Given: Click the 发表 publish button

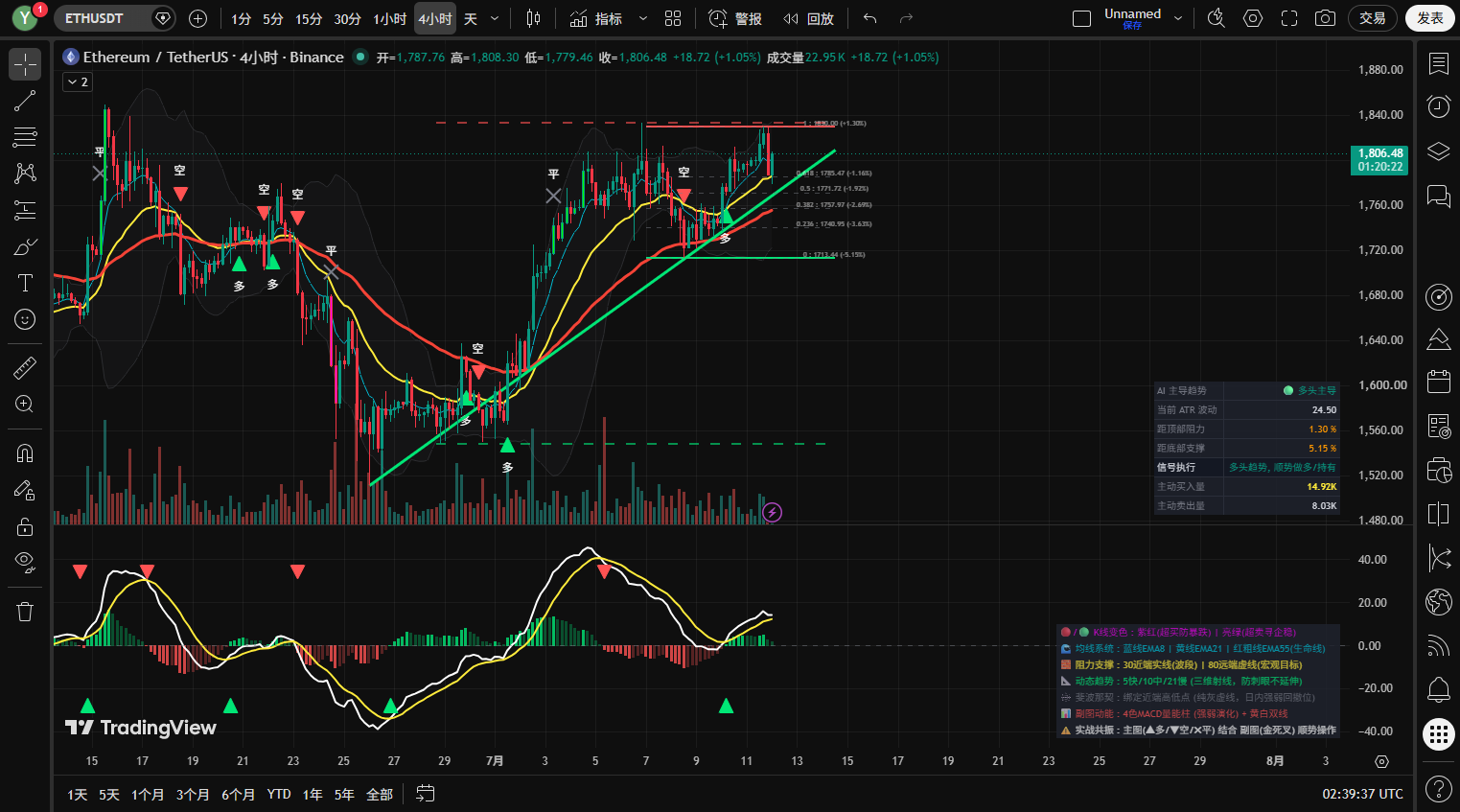Looking at the screenshot, I should pyautogui.click(x=1429, y=18).
